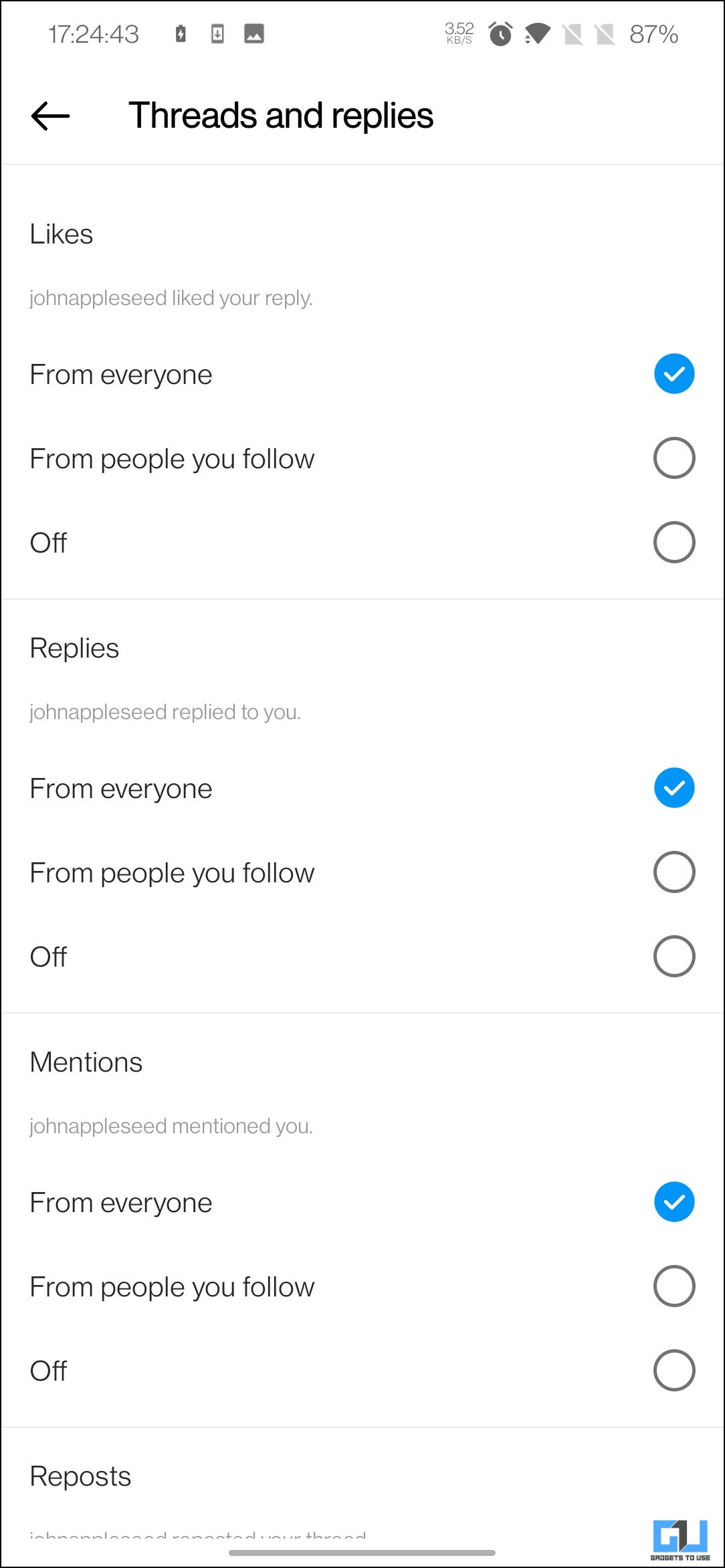Tap the download notification icon in status bar
The image size is (725, 1568).
pyautogui.click(x=217, y=33)
